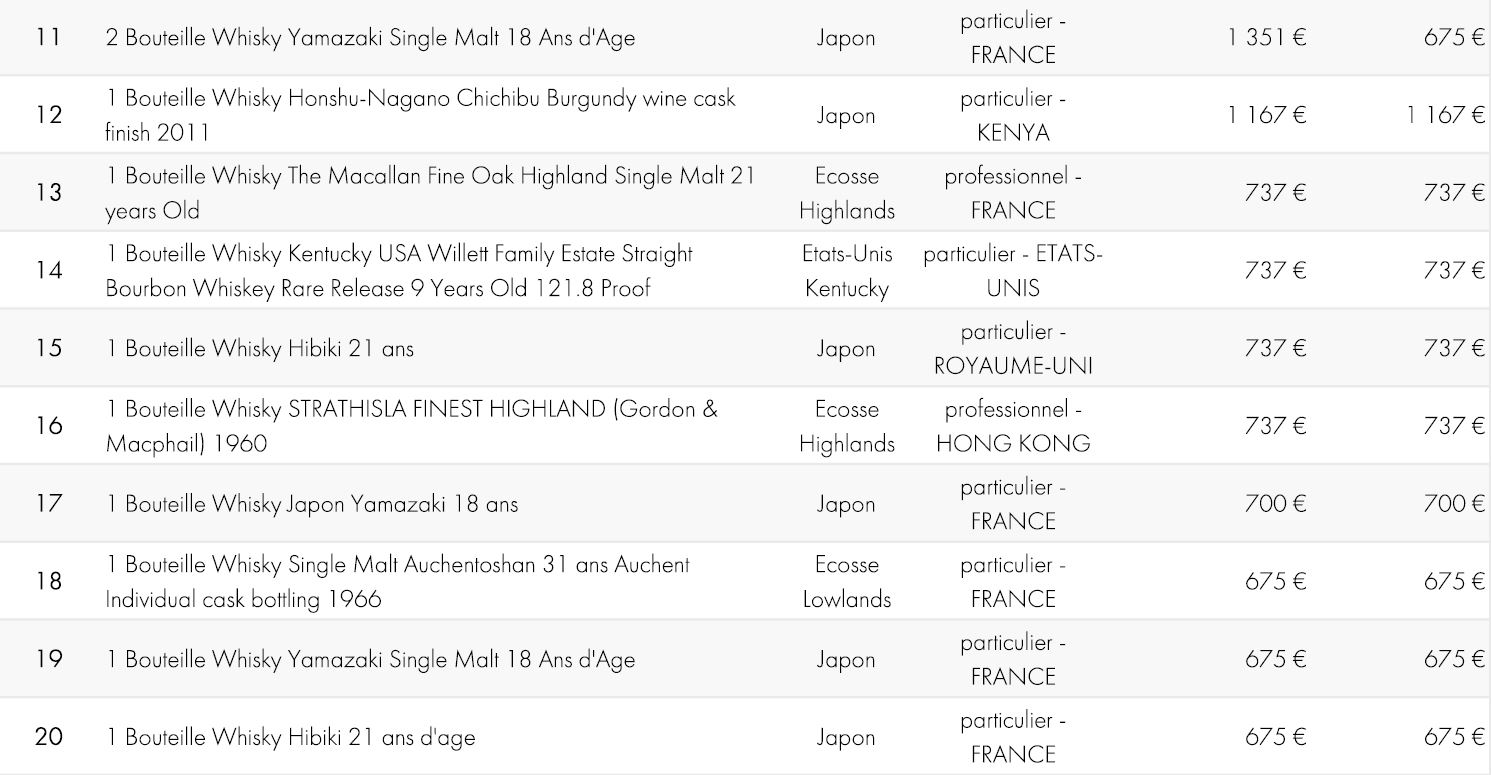Click the 1 167 € per-bottle price cell

1446,115
